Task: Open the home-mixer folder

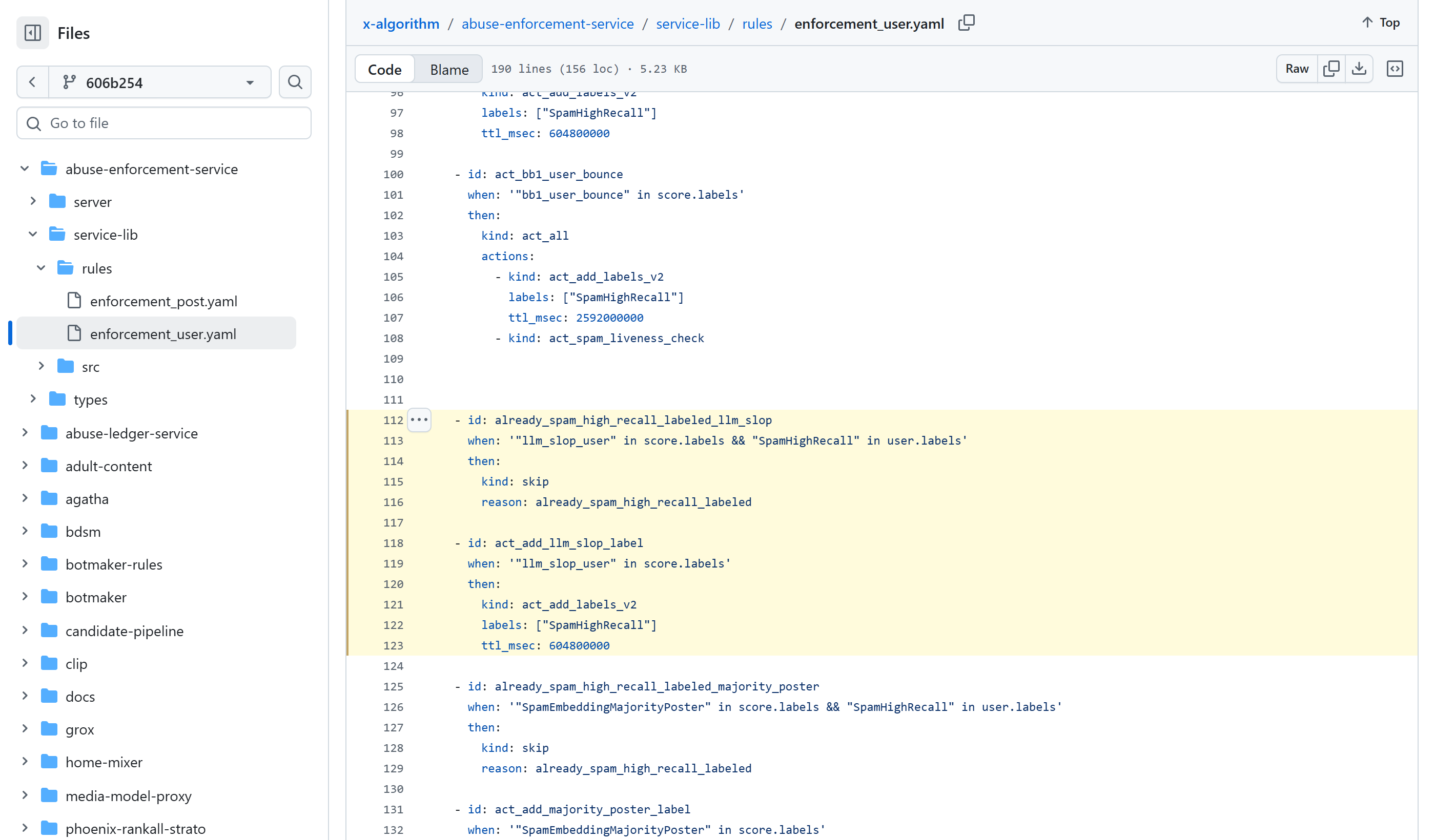Action: [x=104, y=762]
